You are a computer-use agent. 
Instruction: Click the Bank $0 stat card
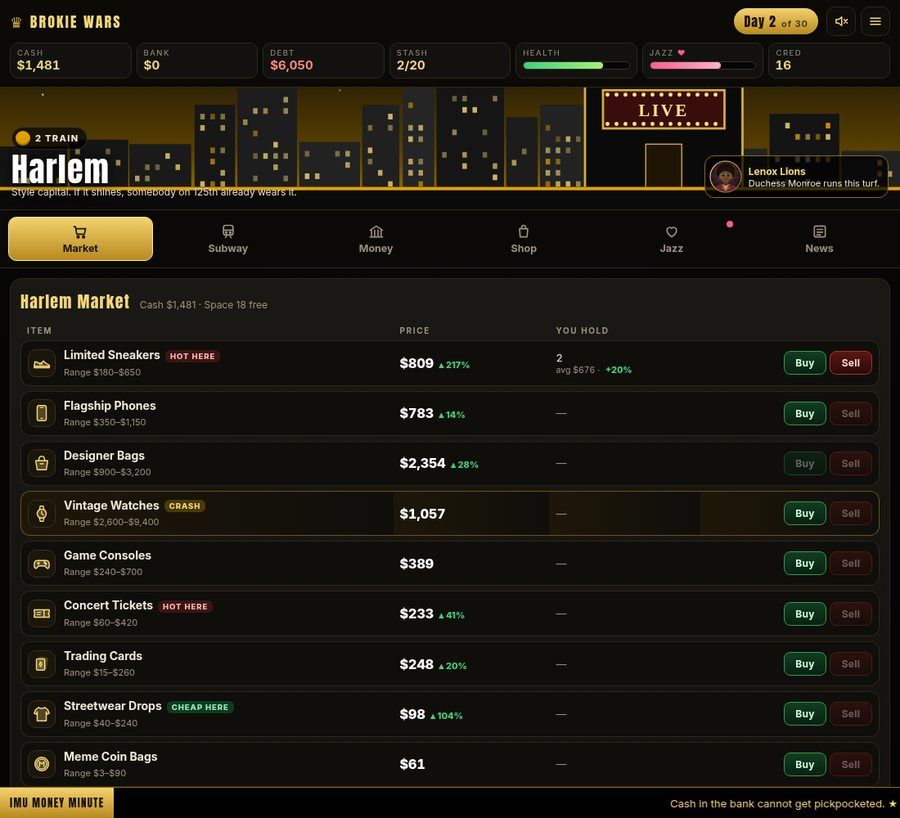coord(197,60)
